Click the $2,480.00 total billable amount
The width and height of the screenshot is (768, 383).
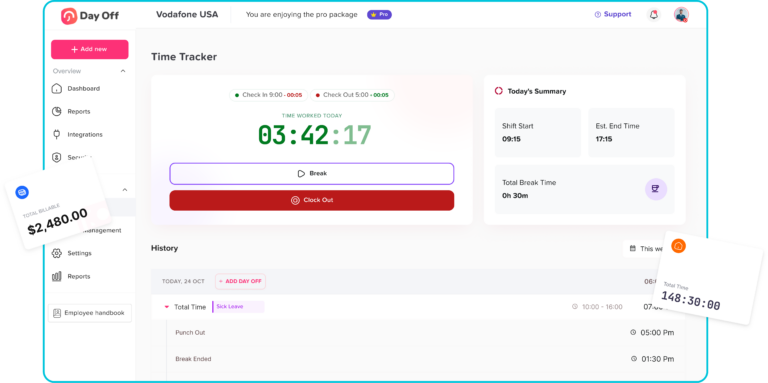pyautogui.click(x=58, y=221)
